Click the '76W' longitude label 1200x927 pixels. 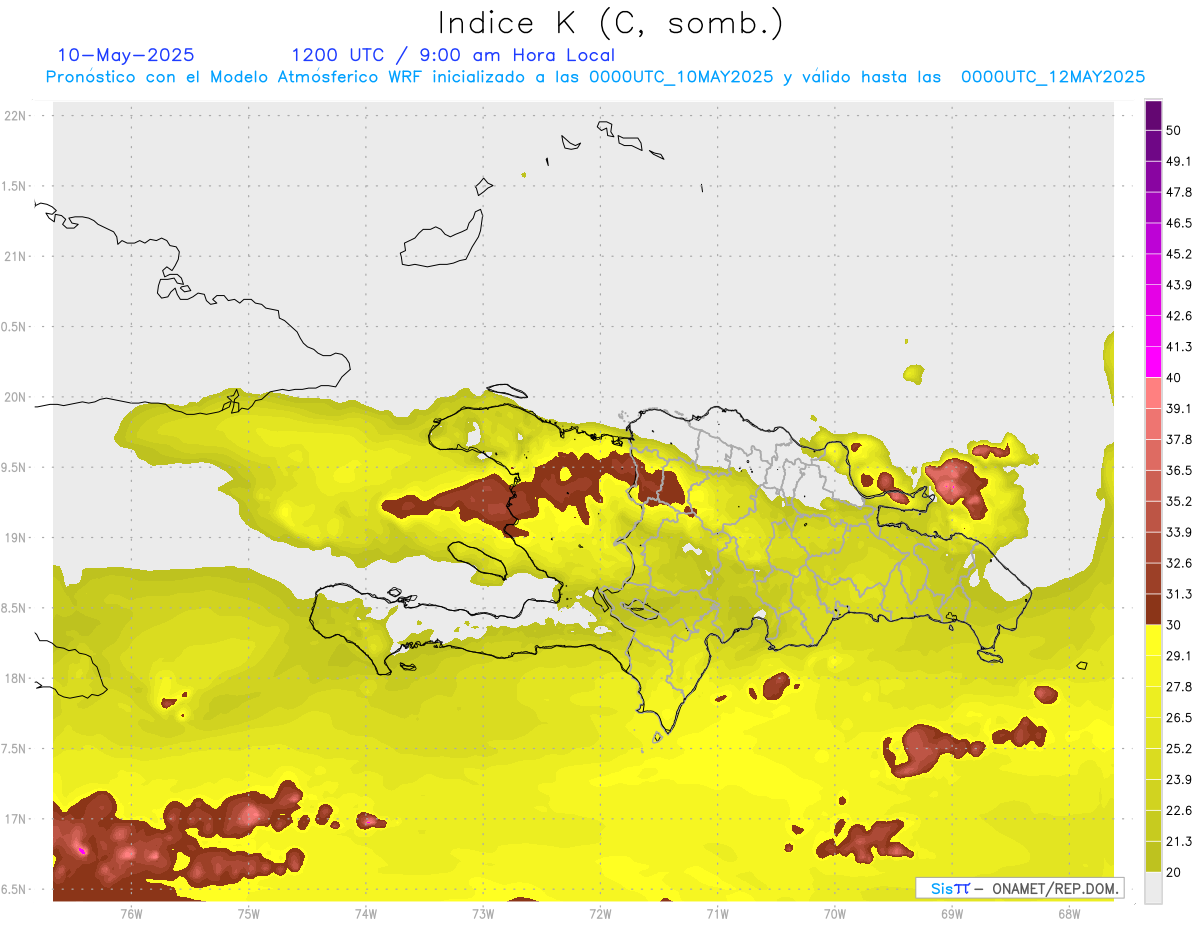coord(131,914)
